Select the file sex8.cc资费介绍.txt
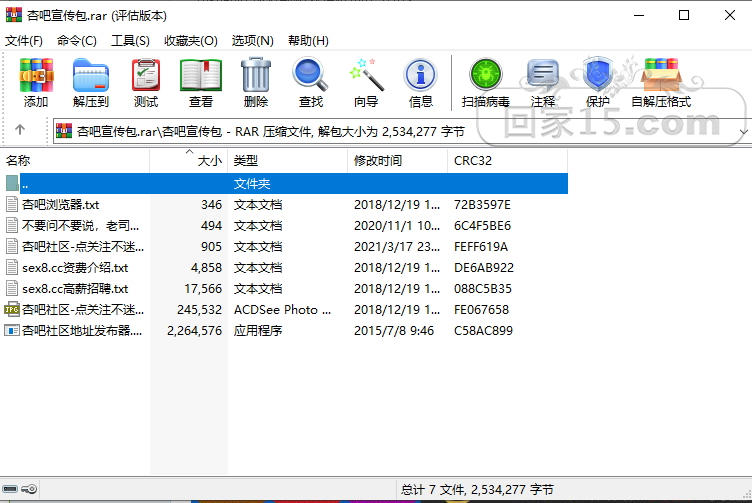The height and width of the screenshot is (503, 752). click(75, 268)
